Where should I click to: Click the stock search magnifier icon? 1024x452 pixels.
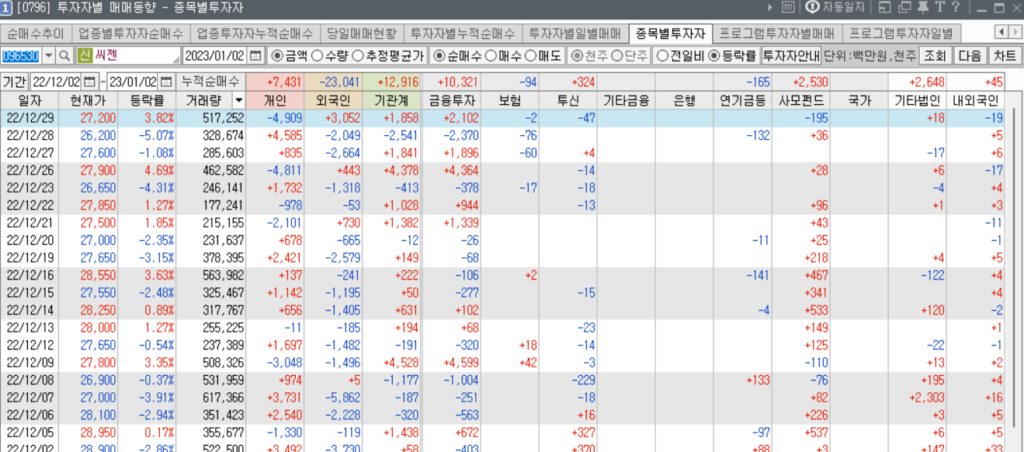coord(65,55)
